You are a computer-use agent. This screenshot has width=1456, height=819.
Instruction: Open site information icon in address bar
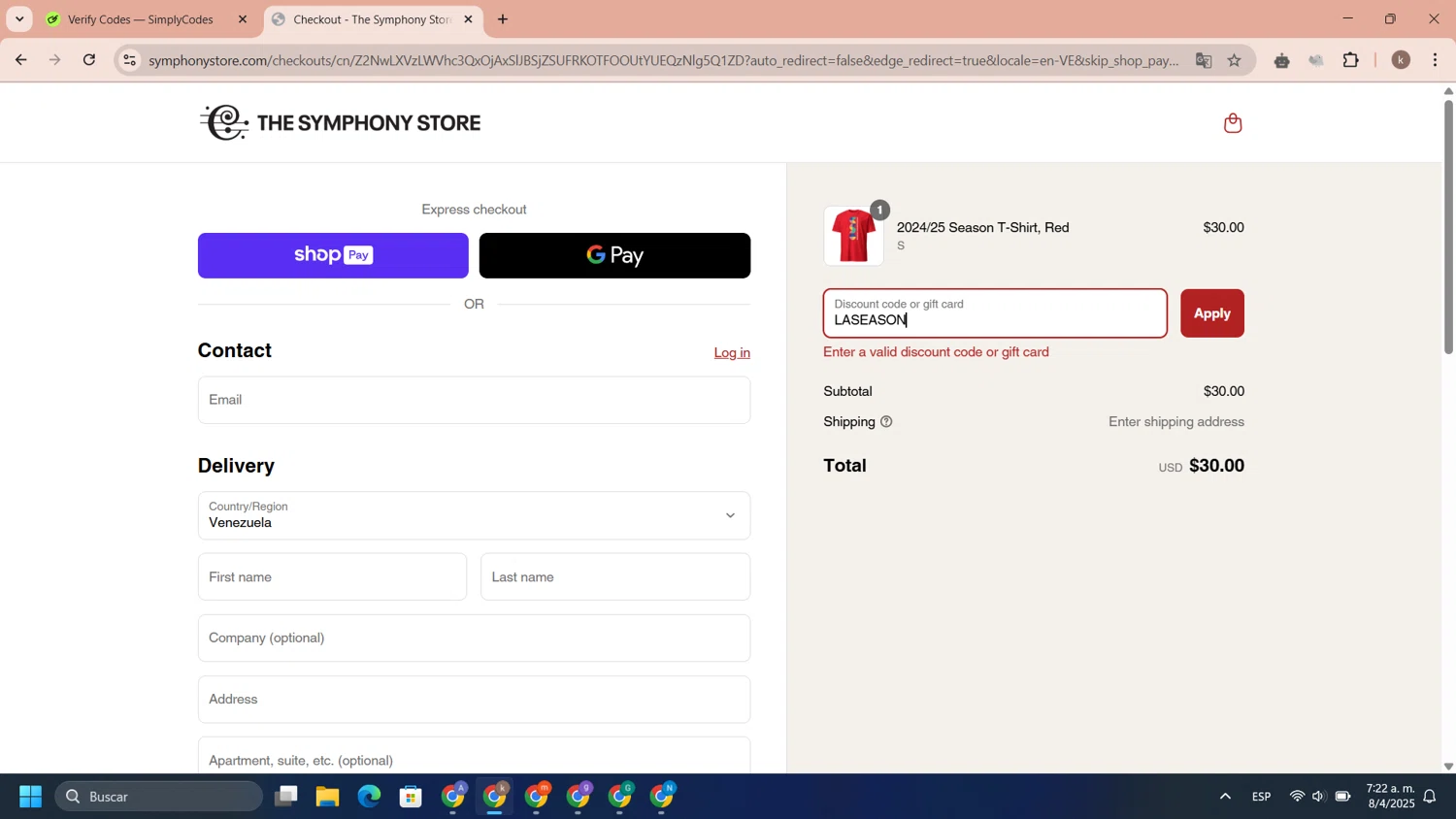tap(129, 60)
